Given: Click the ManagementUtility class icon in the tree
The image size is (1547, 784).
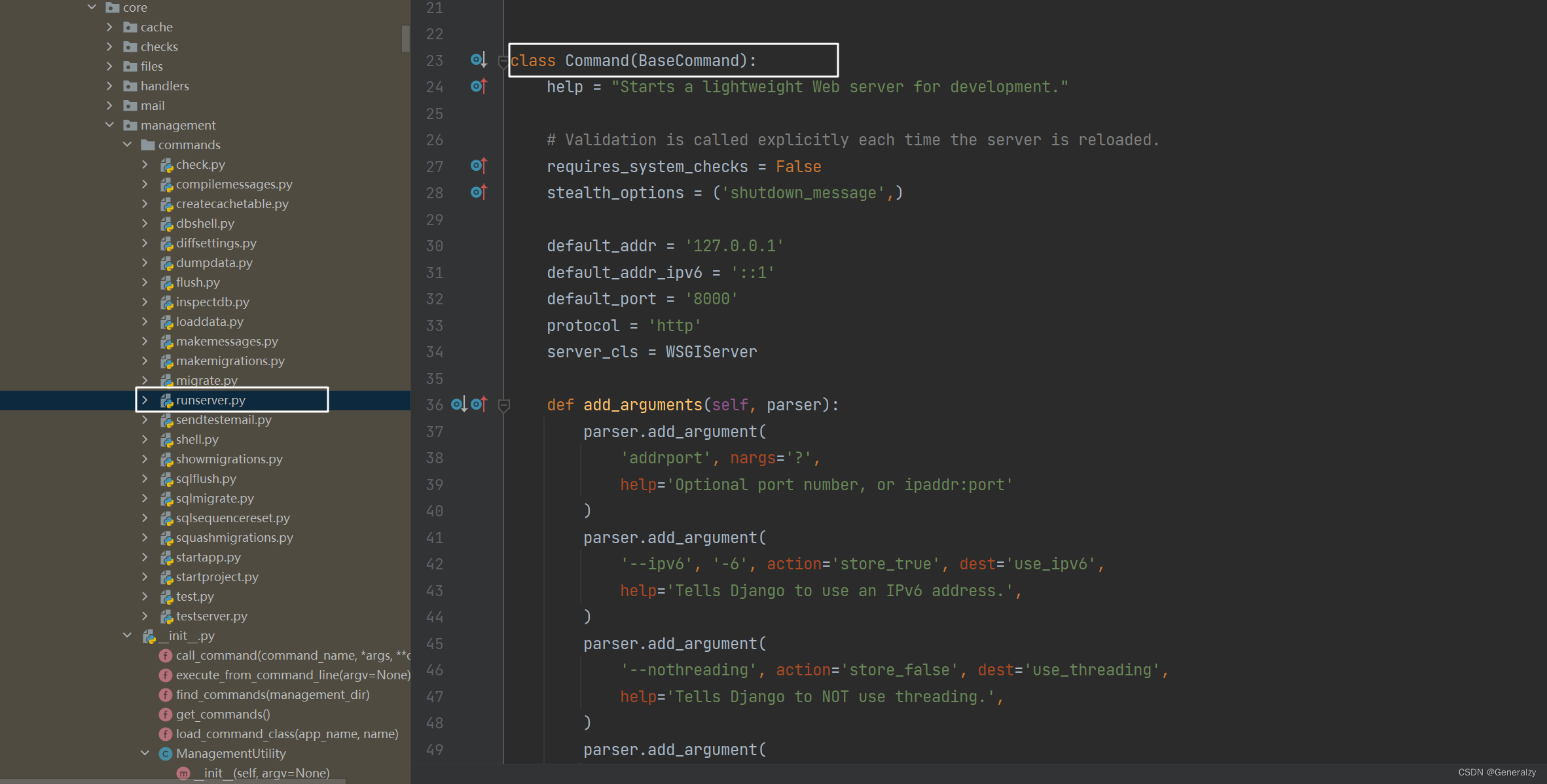Looking at the screenshot, I should tap(166, 754).
